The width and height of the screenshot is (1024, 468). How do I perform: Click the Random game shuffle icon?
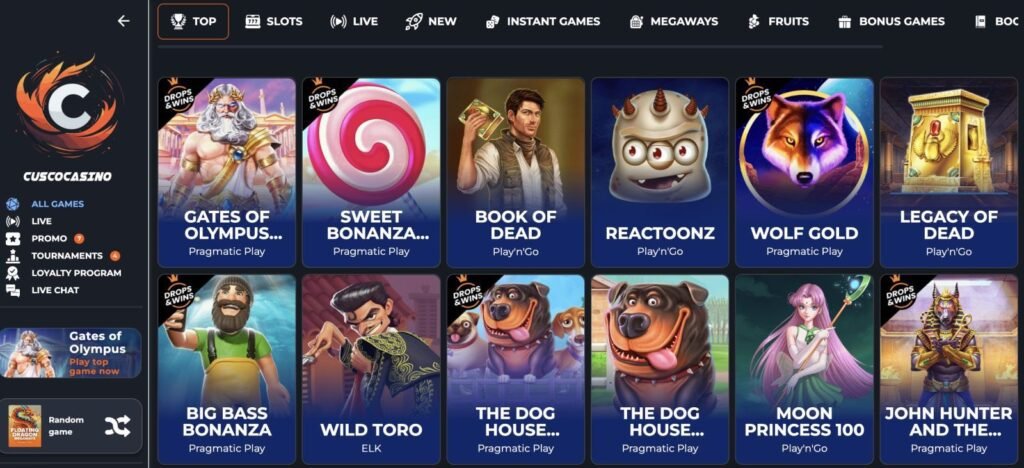(118, 426)
